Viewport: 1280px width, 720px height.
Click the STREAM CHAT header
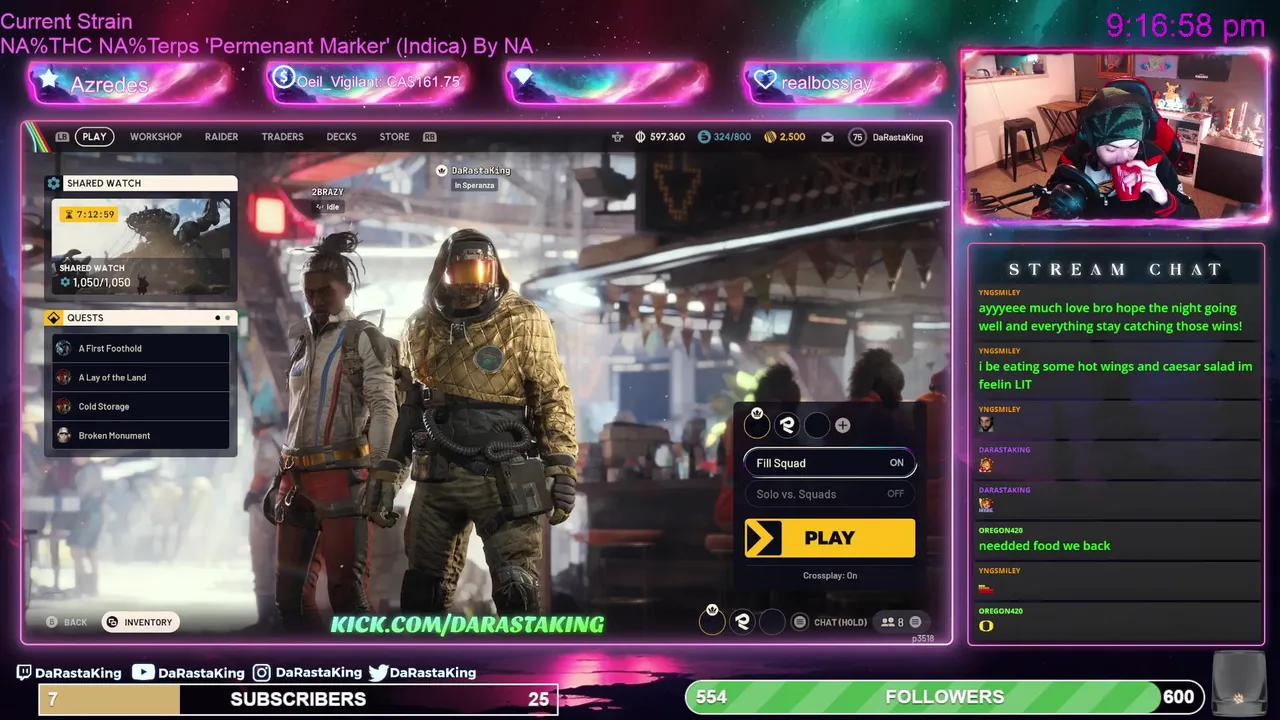coord(1115,269)
